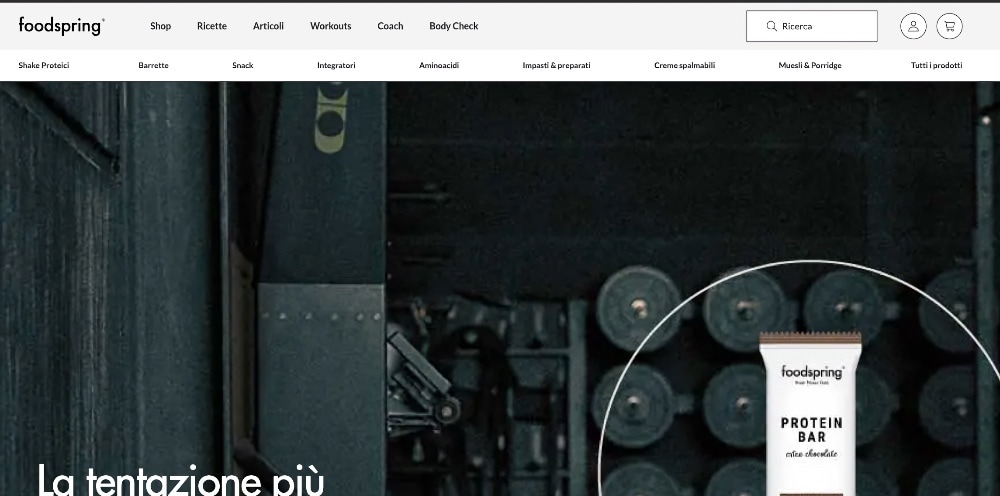Click the 'La tentazione più' headline
The width and height of the screenshot is (1000, 496).
pyautogui.click(x=181, y=481)
